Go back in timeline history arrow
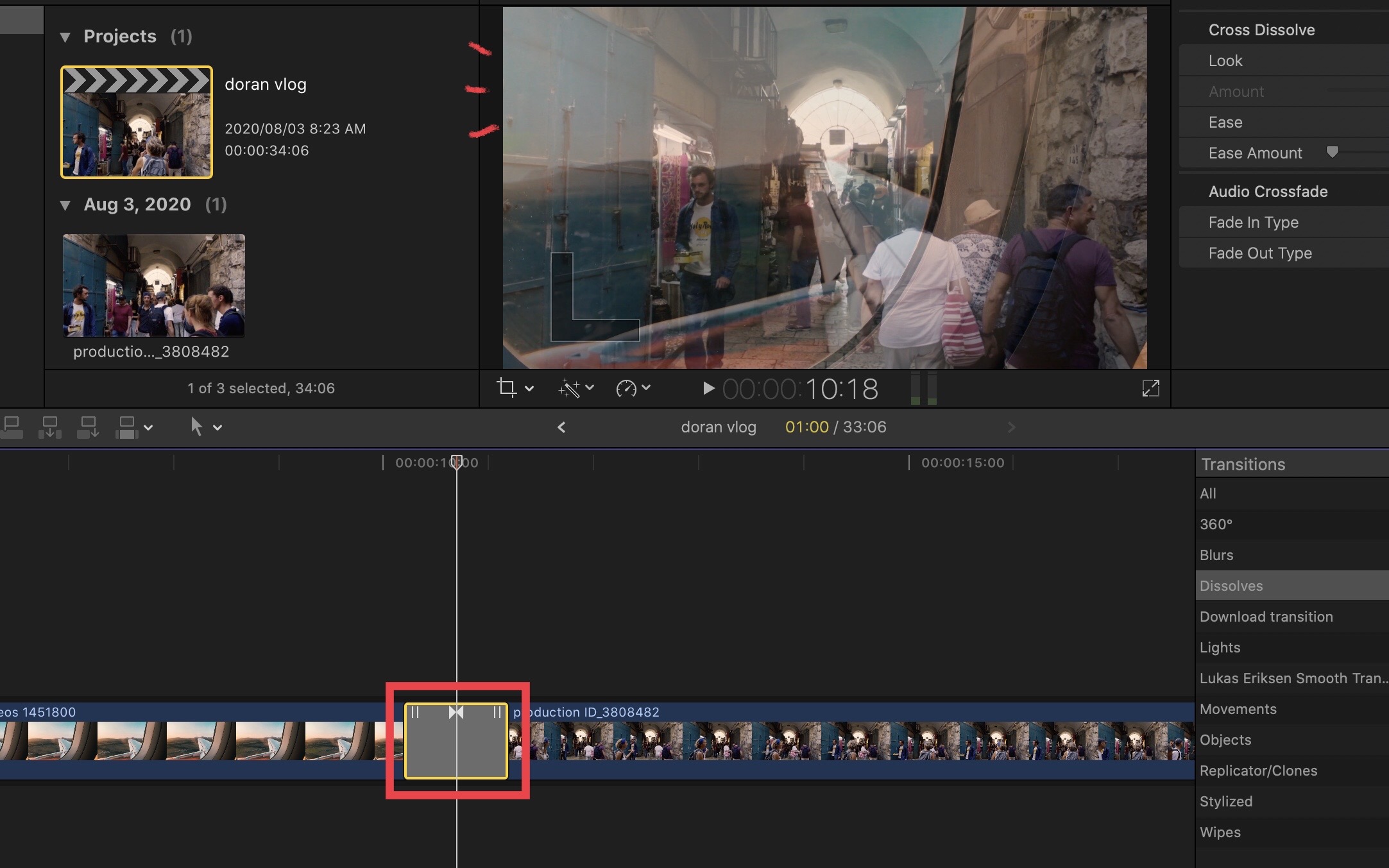This screenshot has width=1389, height=868. pos(561,427)
